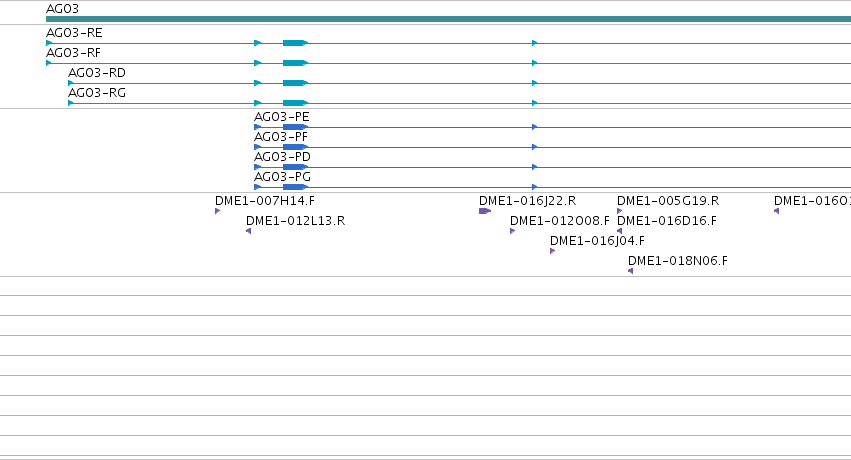Viewport: 851px width, 460px height.
Task: Select the thick exon block on AGO3-RD
Action: pyautogui.click(x=295, y=83)
